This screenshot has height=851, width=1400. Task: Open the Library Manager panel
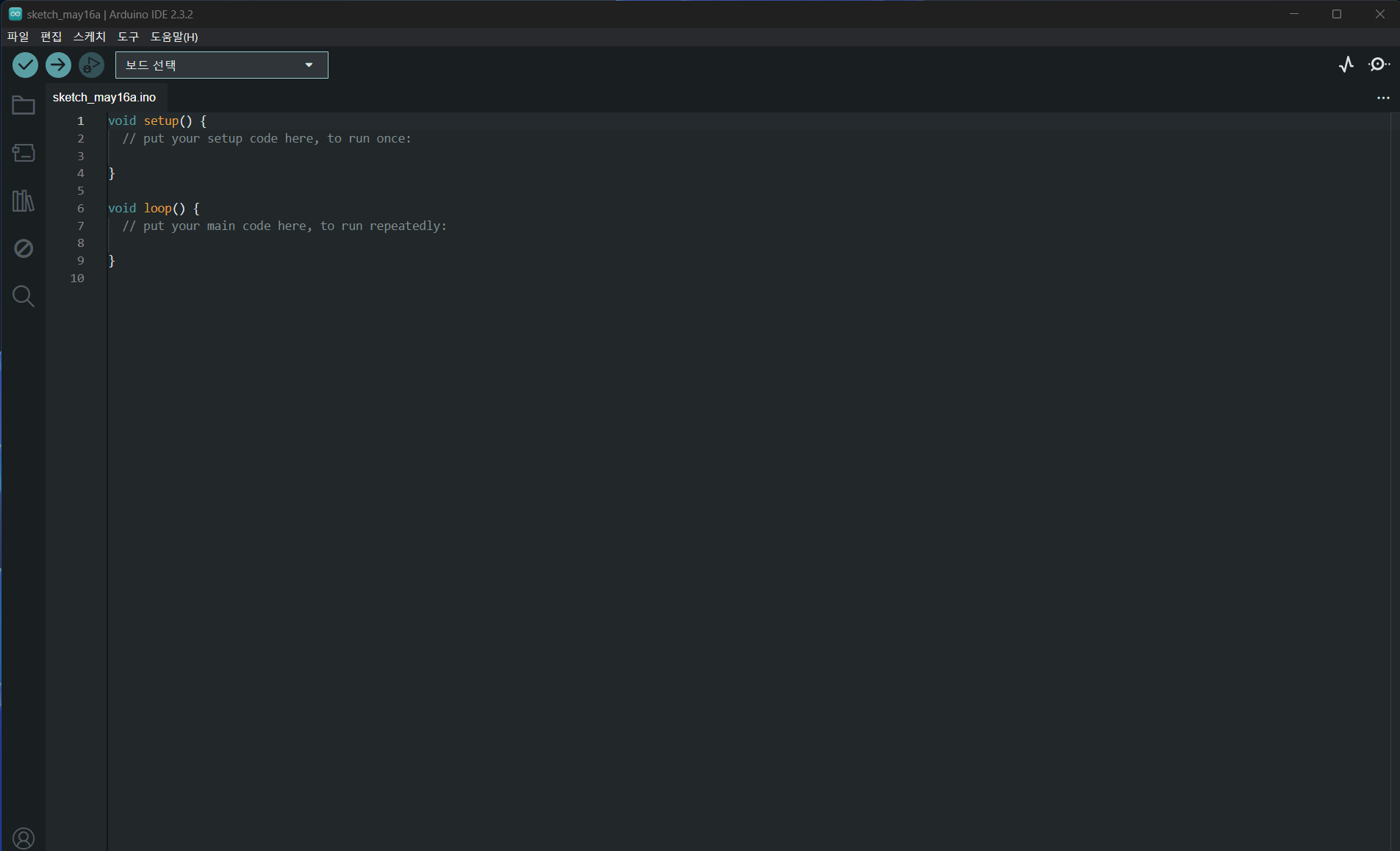pyautogui.click(x=24, y=201)
